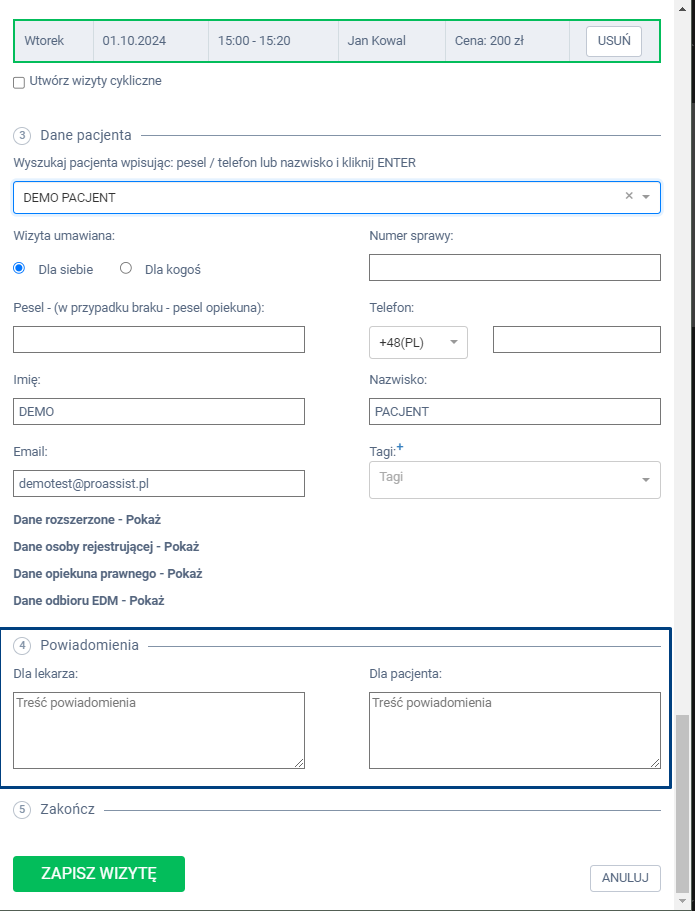Image resolution: width=695 pixels, height=911 pixels.
Task: Open the +48(PL) country code dropdown
Action: tap(417, 342)
